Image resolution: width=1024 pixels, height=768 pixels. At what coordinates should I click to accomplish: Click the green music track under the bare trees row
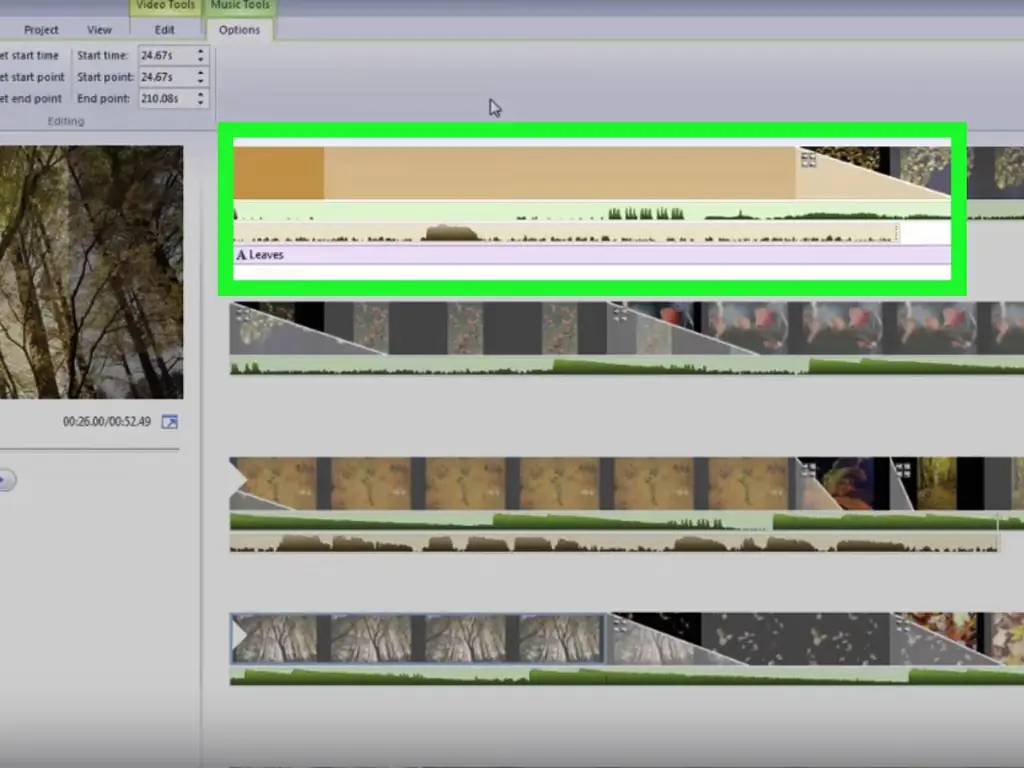click(627, 677)
